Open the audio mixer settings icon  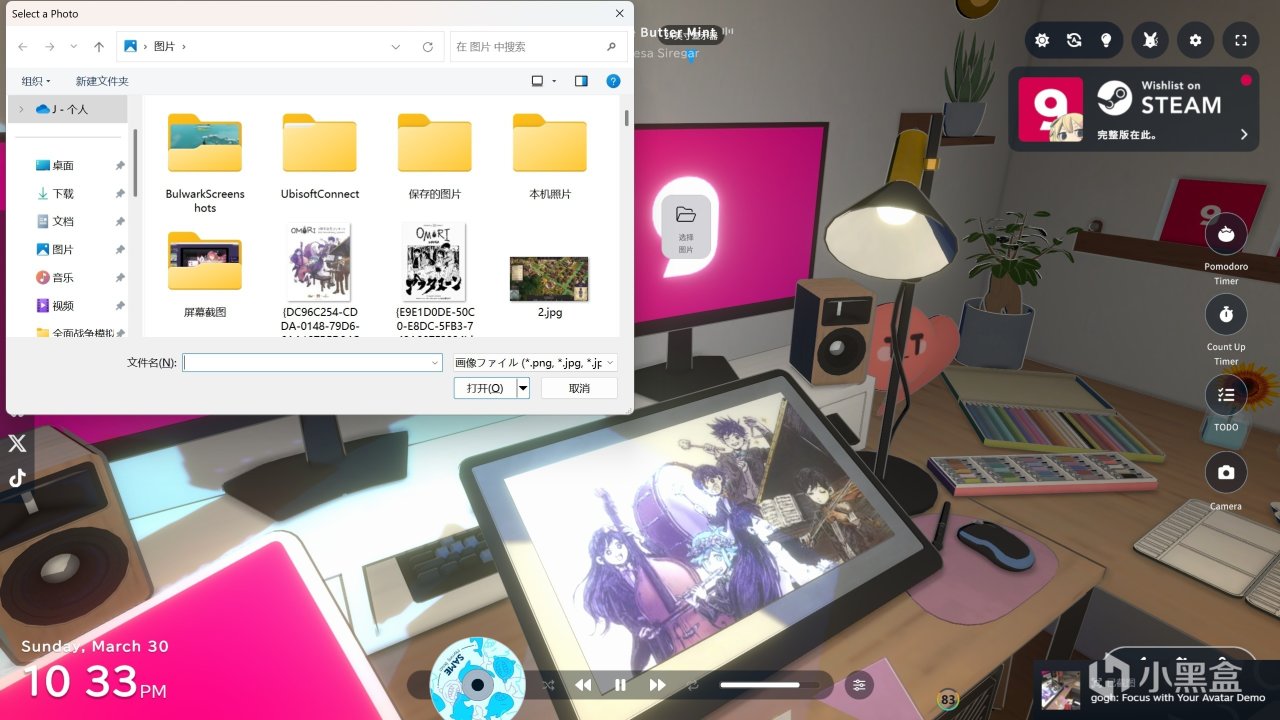(x=858, y=685)
